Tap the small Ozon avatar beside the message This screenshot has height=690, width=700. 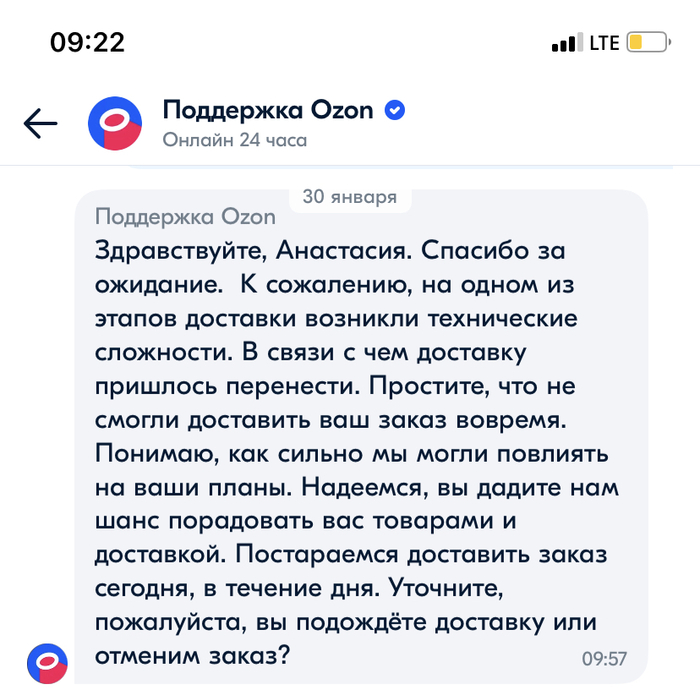[x=47, y=665]
